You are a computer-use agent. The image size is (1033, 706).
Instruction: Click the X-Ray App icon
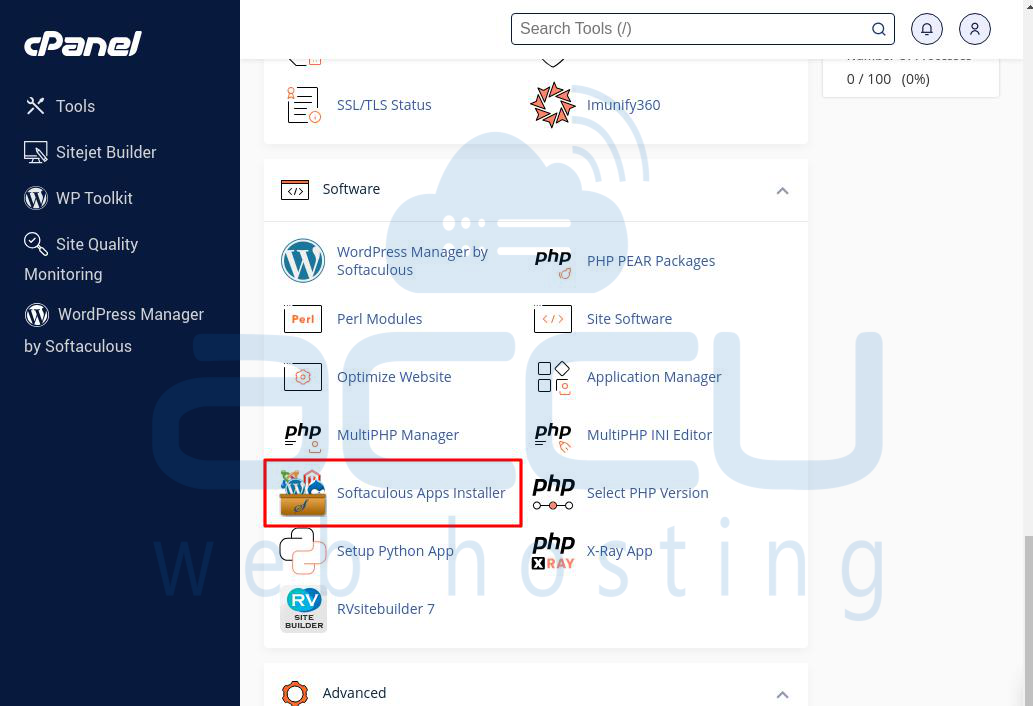553,551
